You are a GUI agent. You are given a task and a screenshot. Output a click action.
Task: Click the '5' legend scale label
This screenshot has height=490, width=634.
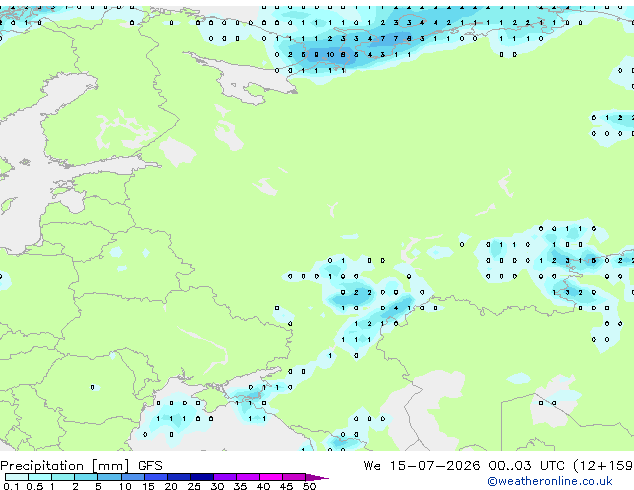tap(98, 486)
